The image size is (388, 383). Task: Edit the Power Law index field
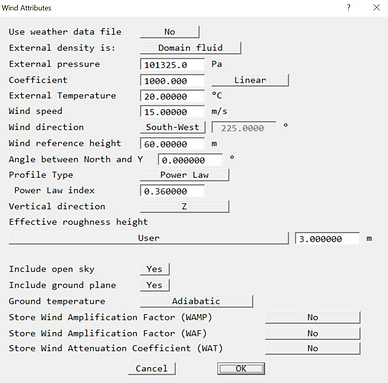[172, 191]
